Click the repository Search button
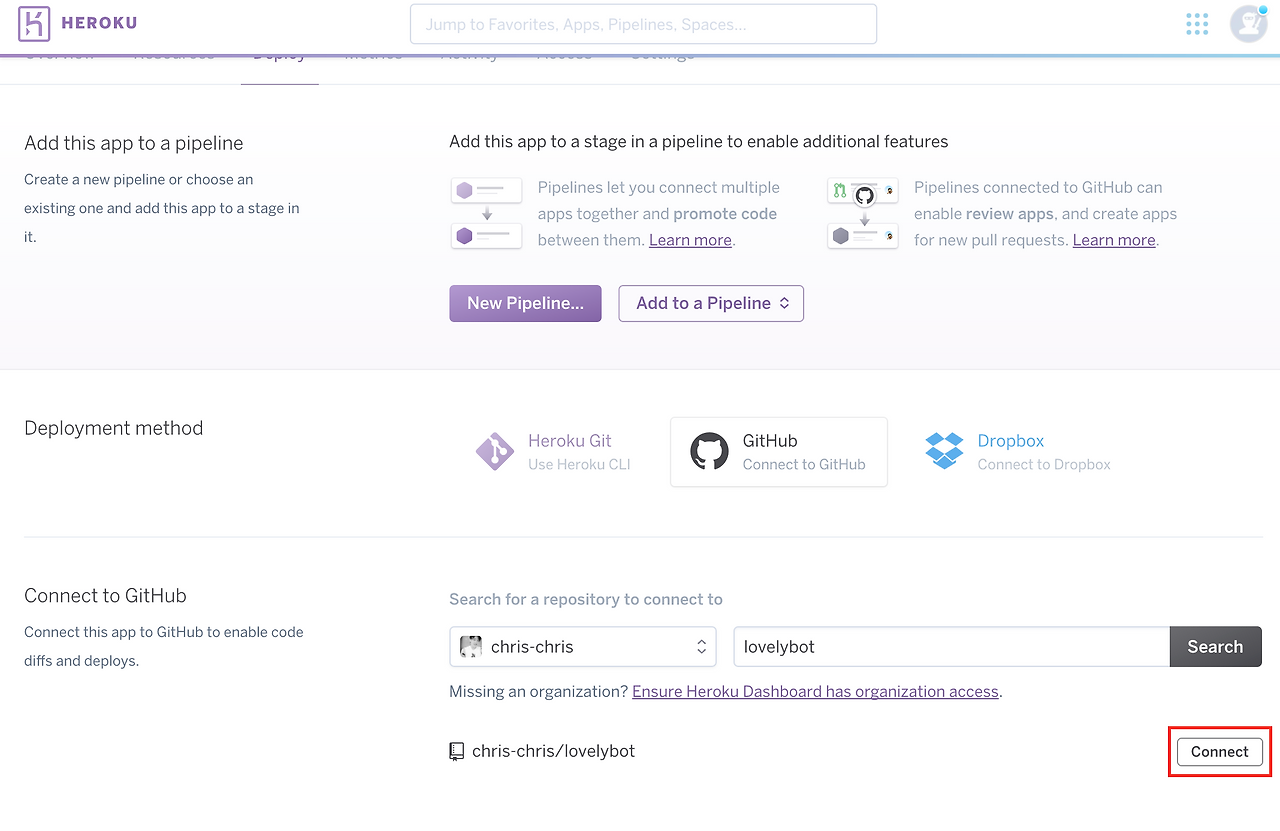 pos(1215,647)
